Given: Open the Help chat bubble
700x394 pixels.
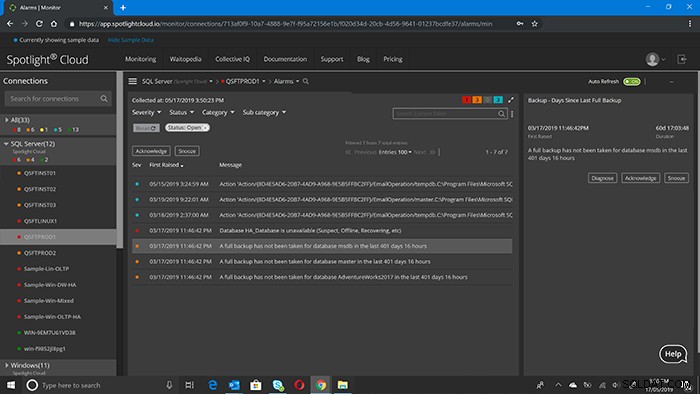Looking at the screenshot, I should pyautogui.click(x=673, y=354).
